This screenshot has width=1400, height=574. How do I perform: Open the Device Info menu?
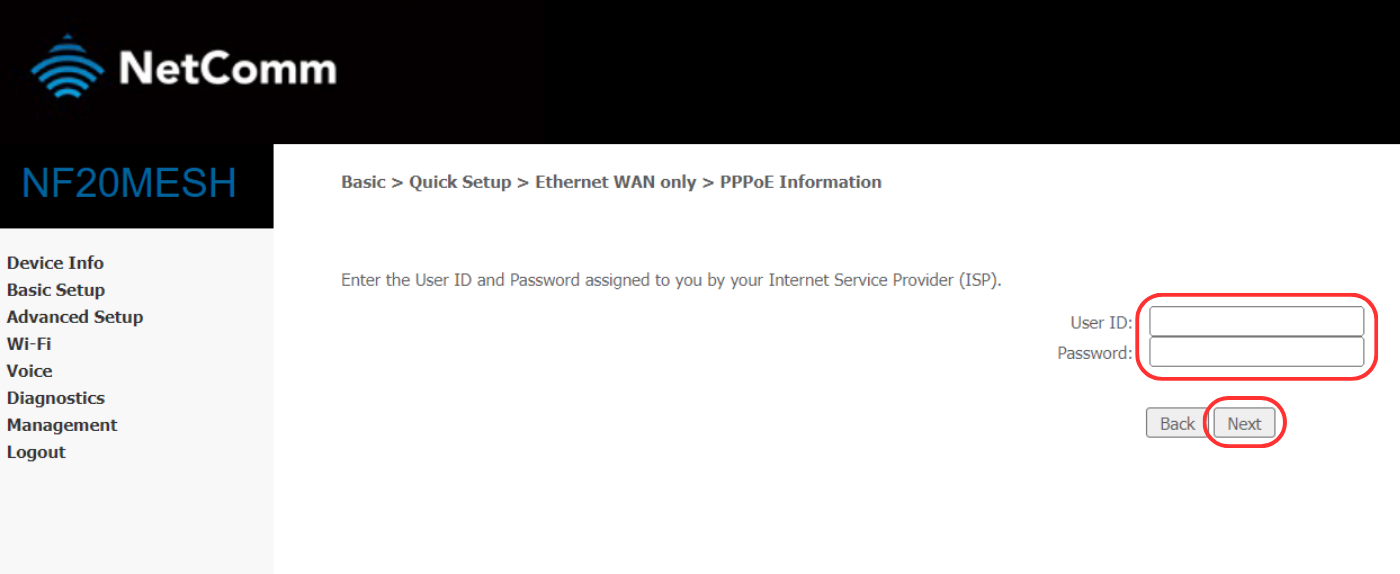pyautogui.click(x=55, y=263)
